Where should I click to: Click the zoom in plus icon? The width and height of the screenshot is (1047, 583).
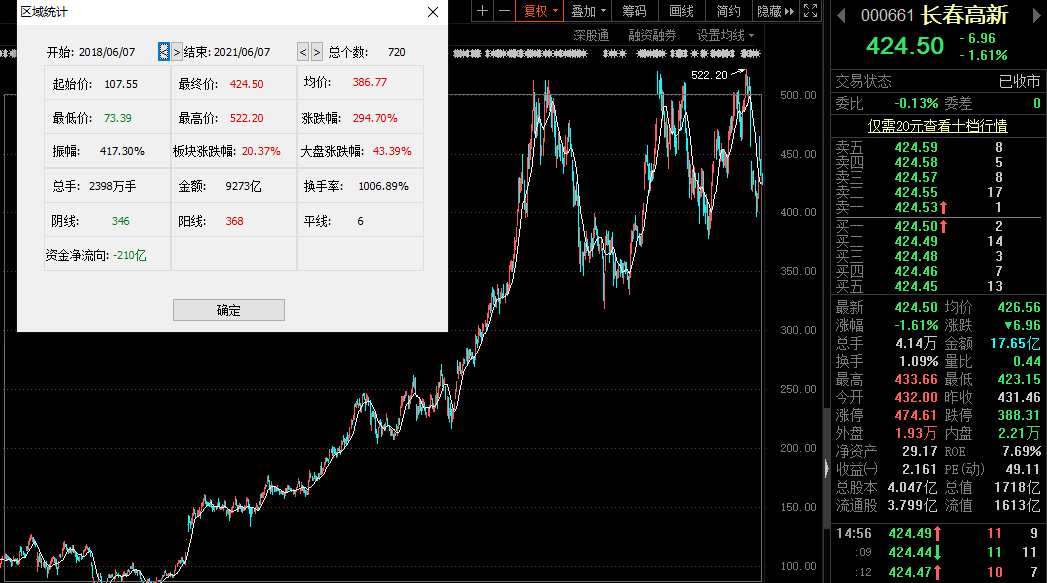pos(482,11)
